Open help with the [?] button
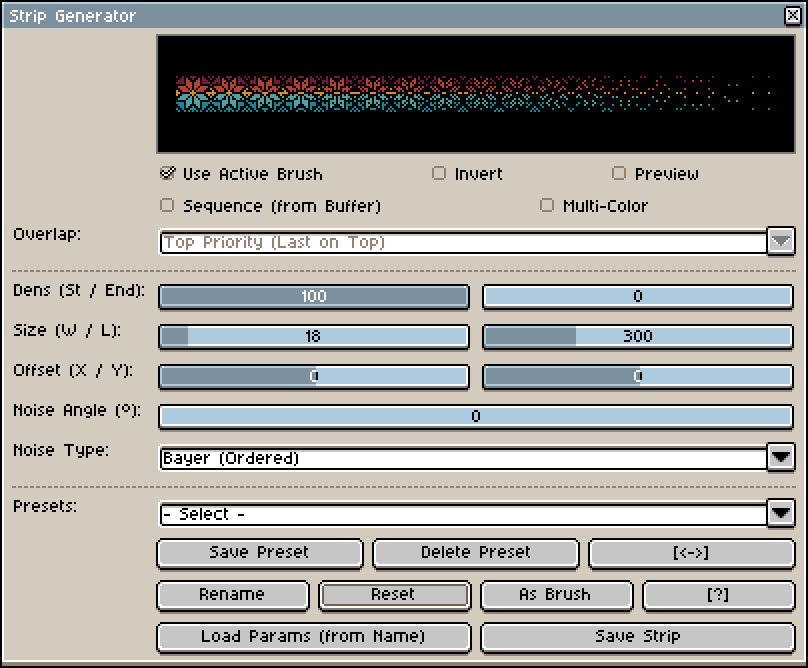 717,595
